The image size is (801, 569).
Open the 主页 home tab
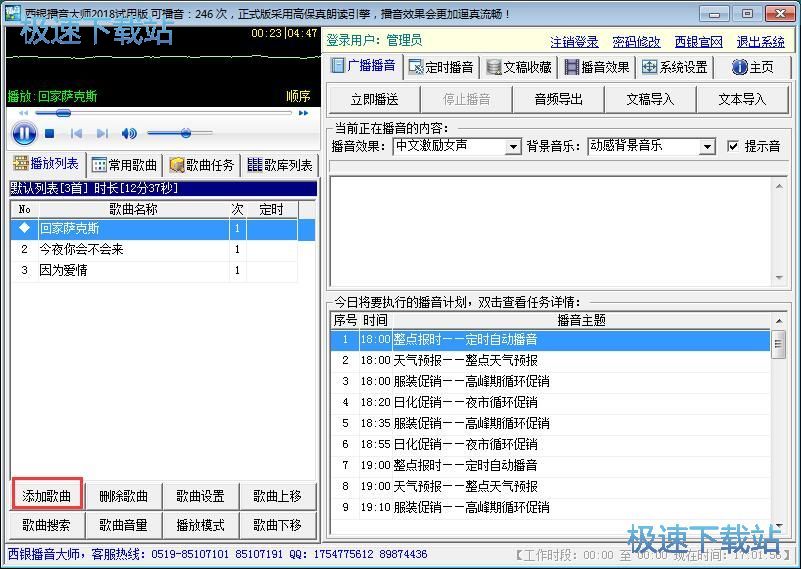click(753, 67)
